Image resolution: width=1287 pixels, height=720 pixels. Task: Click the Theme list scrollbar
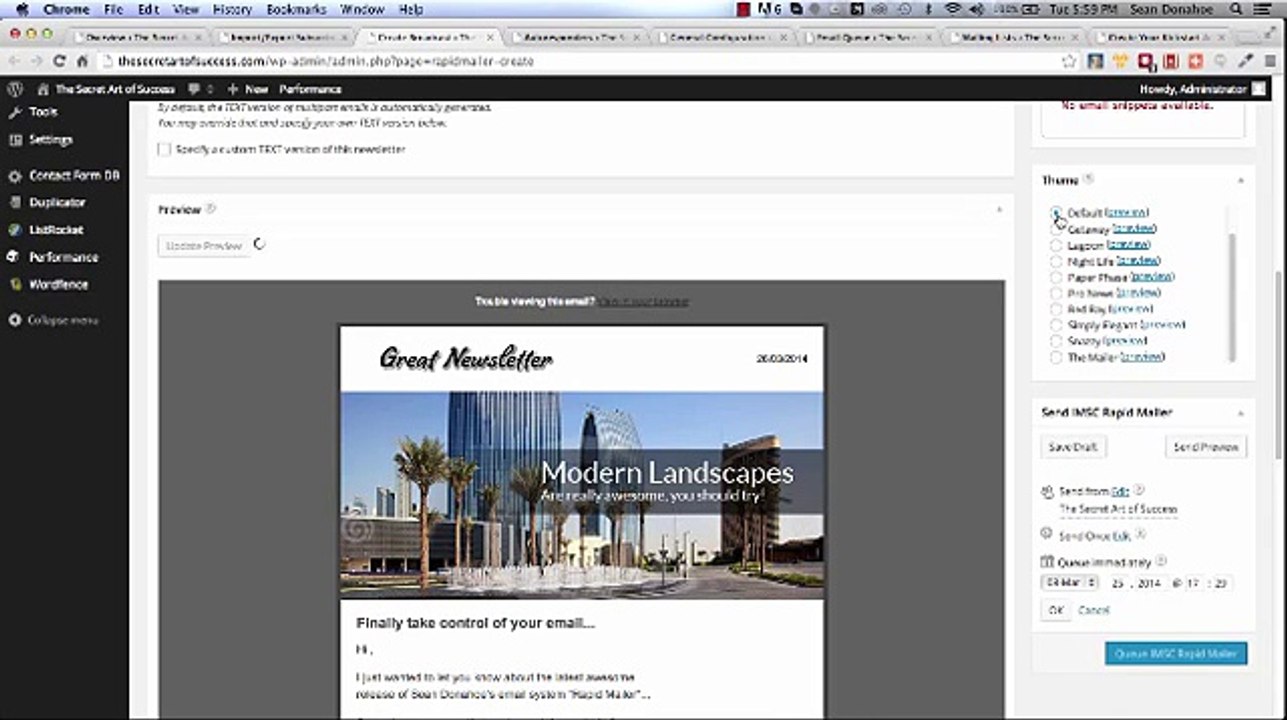[1232, 296]
